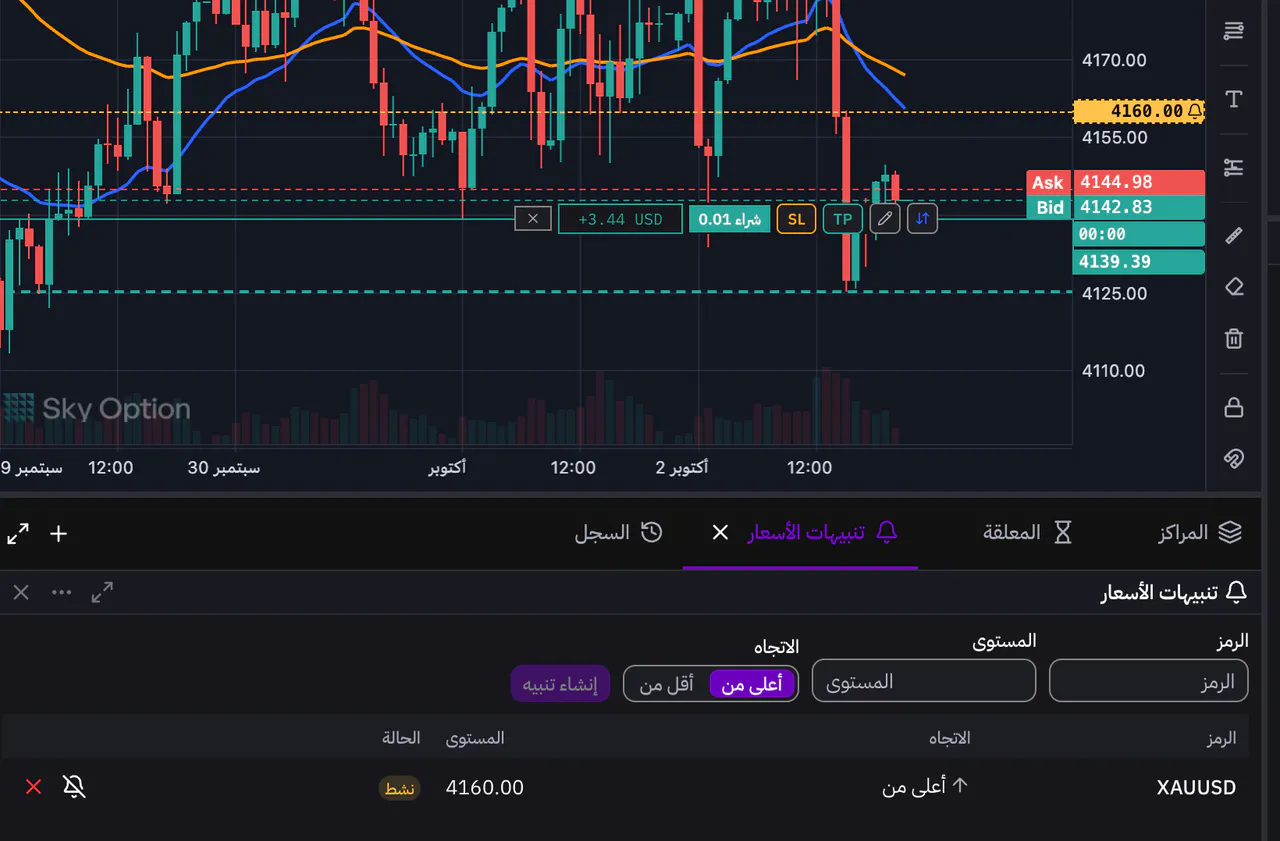Click الاتجاه column header in table
This screenshot has height=841, width=1280.
pos(950,738)
